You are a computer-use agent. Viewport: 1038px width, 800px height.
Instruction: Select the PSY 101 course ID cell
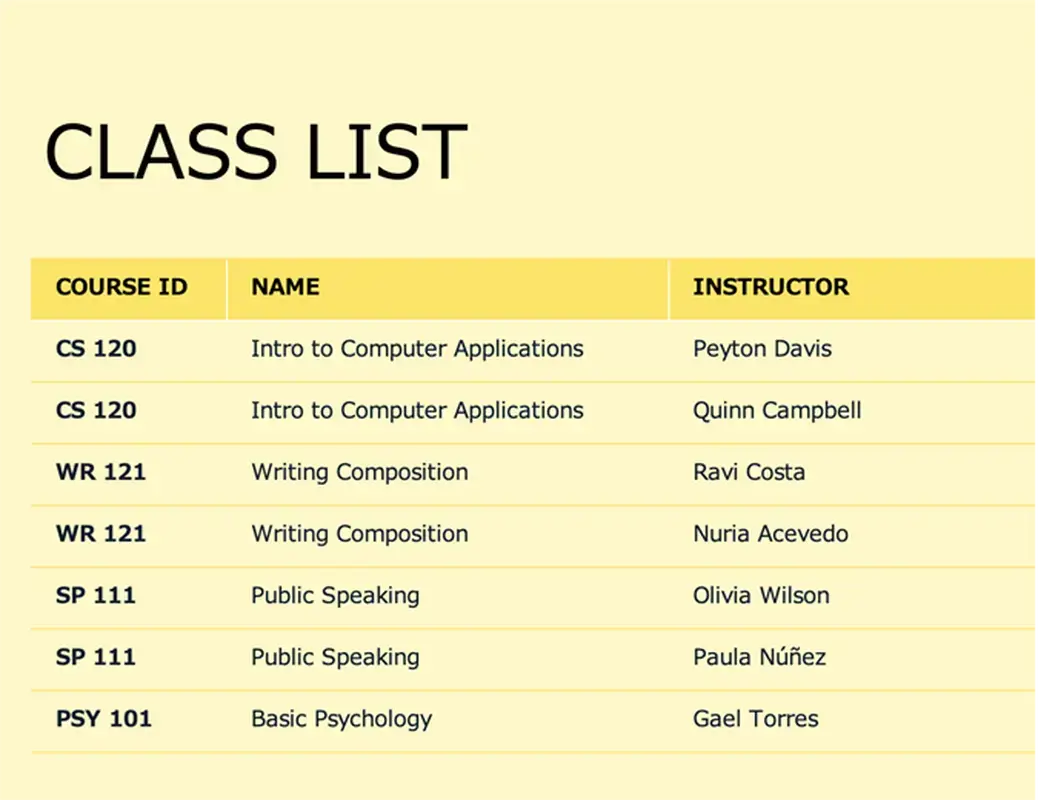pos(104,719)
